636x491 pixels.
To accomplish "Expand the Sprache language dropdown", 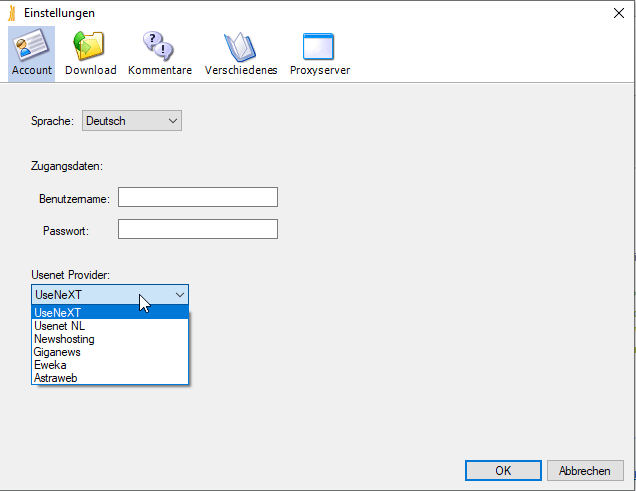I will coord(132,121).
